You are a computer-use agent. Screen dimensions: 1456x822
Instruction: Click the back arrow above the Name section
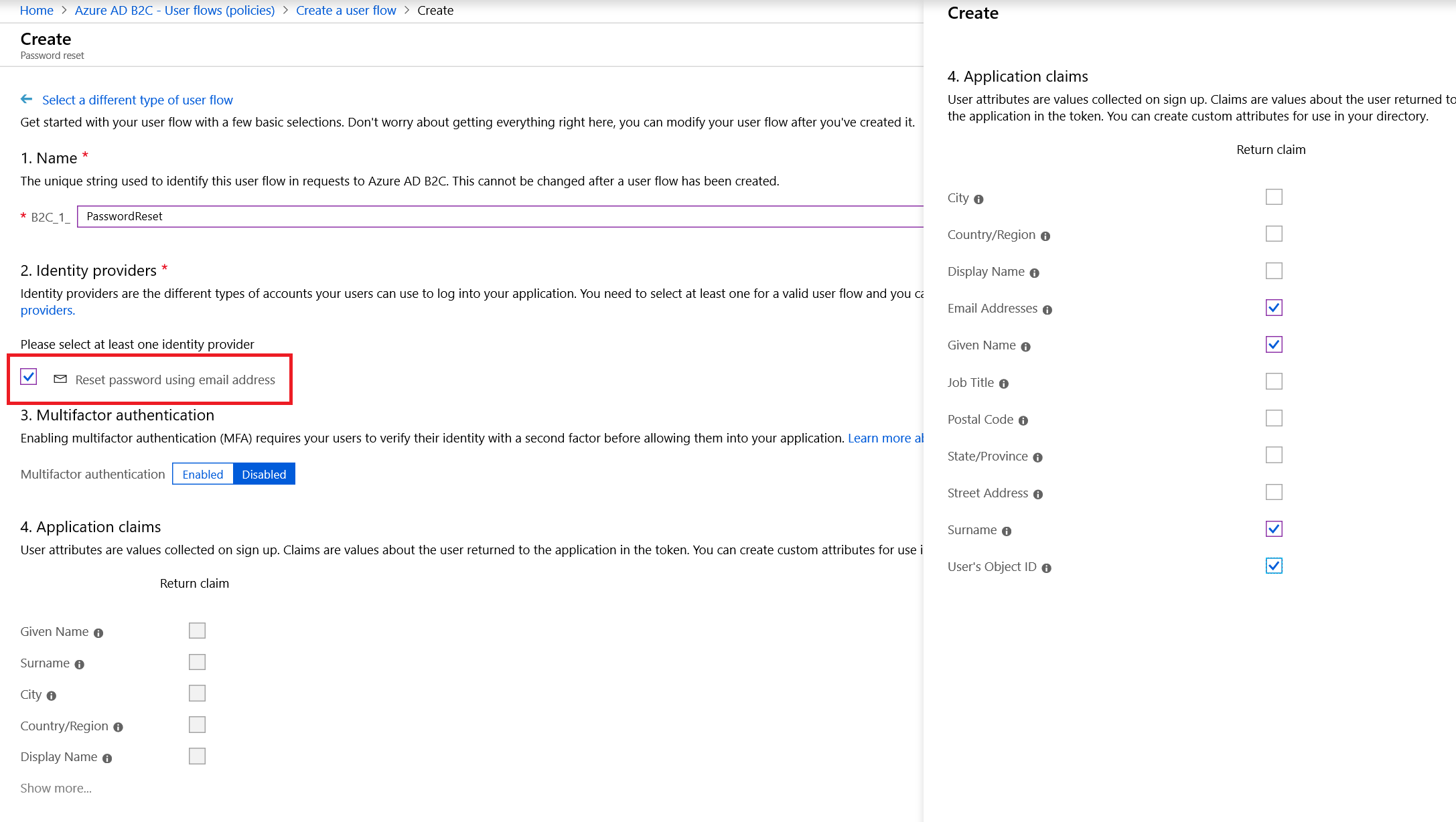click(x=27, y=99)
